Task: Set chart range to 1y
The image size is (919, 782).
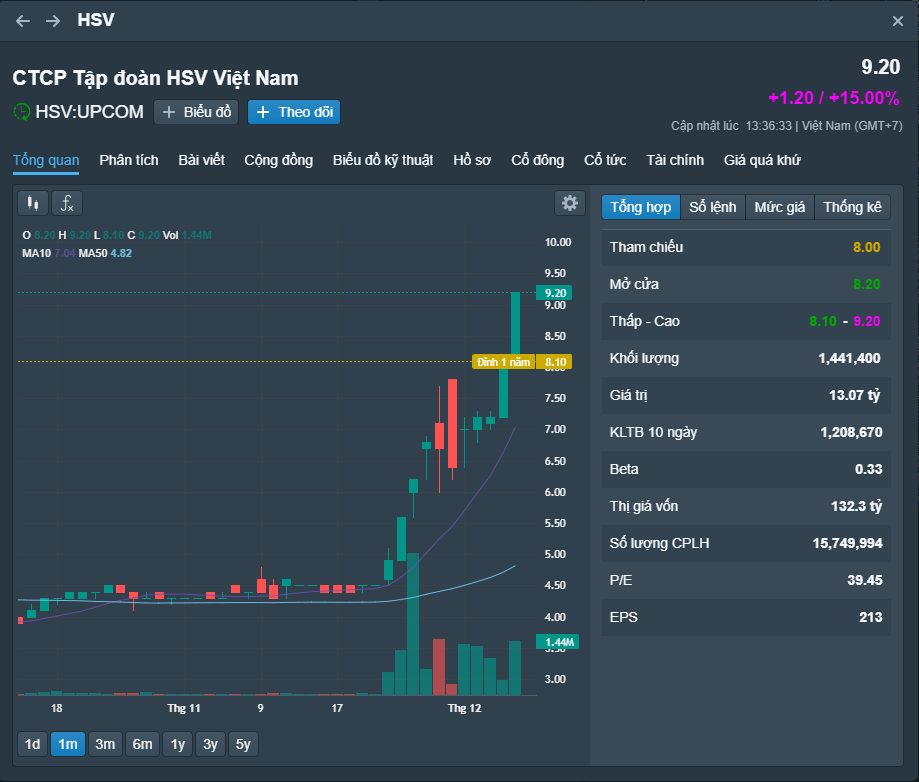Action: pos(178,744)
